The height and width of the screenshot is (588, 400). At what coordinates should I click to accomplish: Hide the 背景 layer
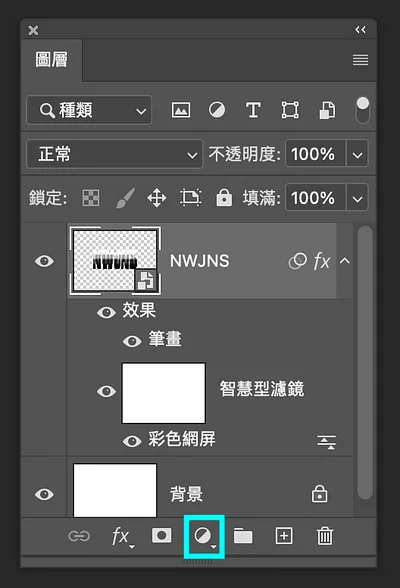[x=44, y=494]
